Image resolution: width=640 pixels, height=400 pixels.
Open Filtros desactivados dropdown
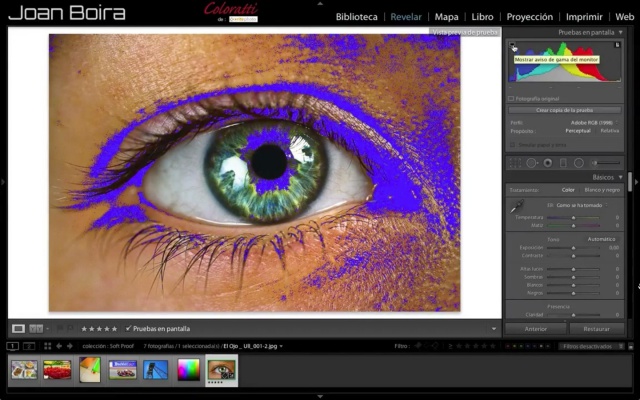click(591, 346)
